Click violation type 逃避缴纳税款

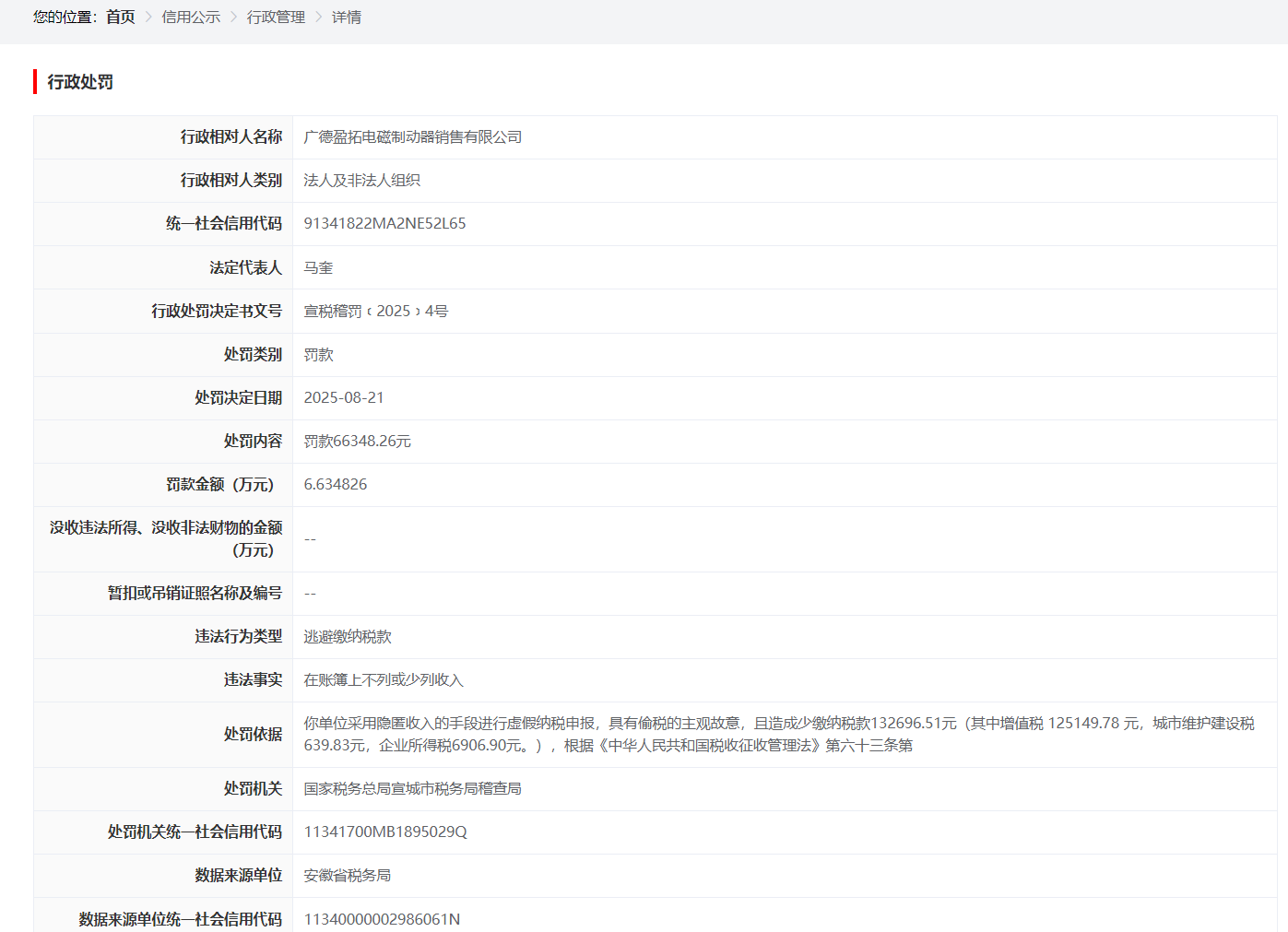(348, 637)
